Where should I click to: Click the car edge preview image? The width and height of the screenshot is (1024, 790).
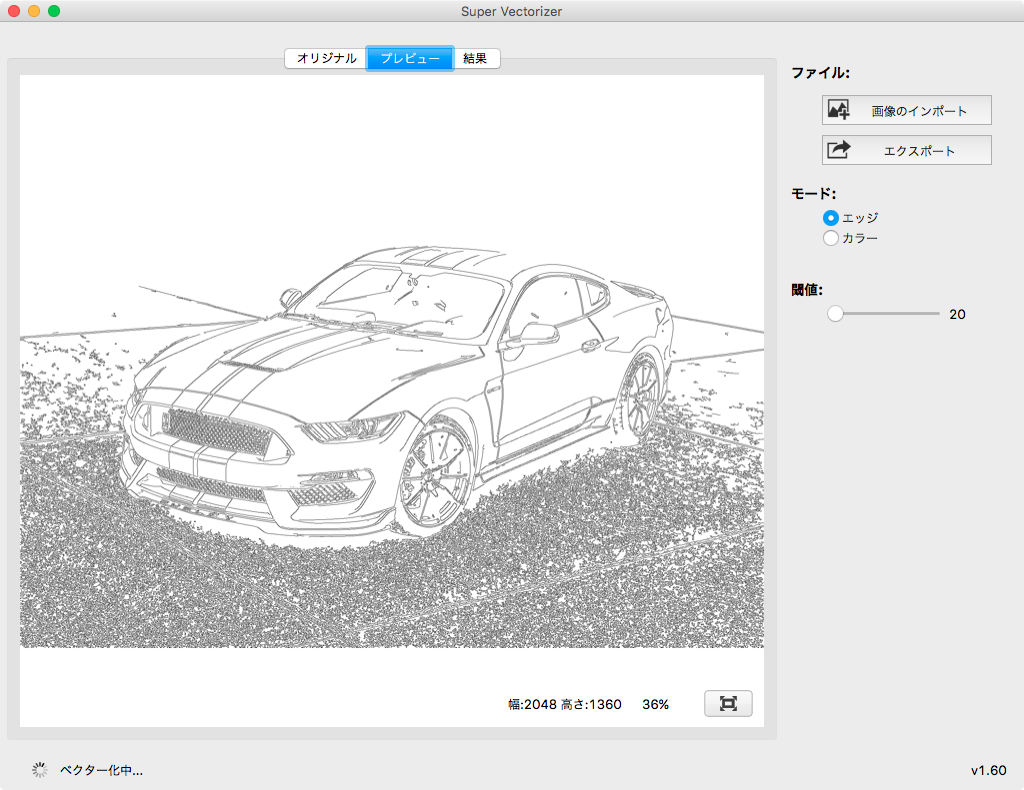coord(392,400)
